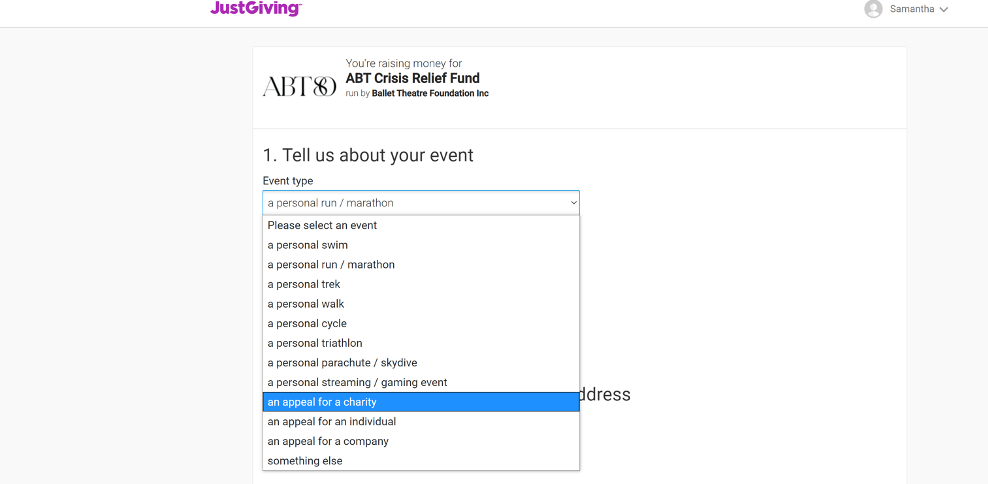This screenshot has height=484, width=988.
Task: Select 'Please select an event' option
Action: pyautogui.click(x=421, y=225)
